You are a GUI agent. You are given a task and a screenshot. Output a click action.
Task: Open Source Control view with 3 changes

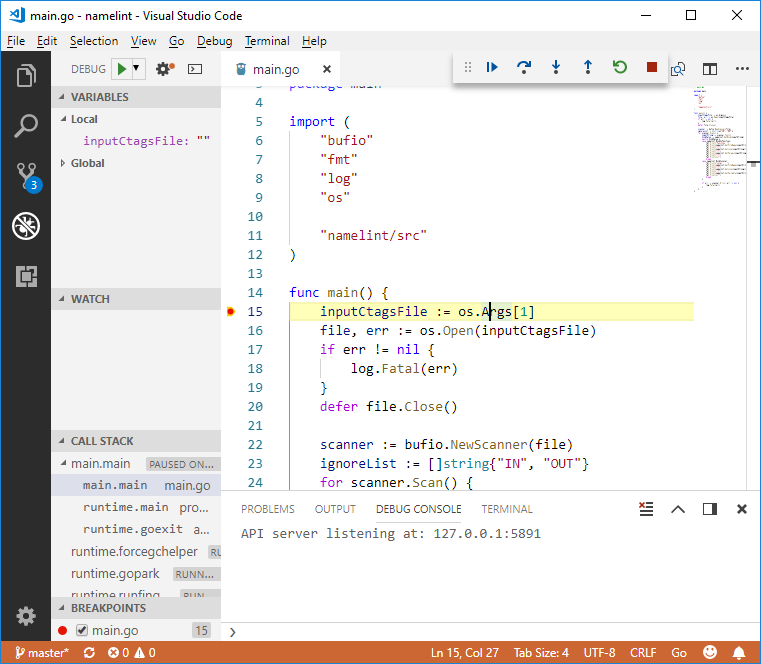coord(28,177)
